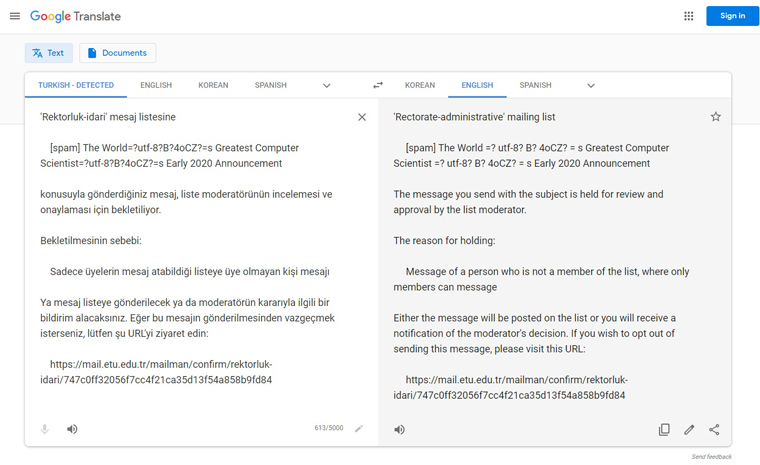The height and width of the screenshot is (465, 760).
Task: Select Korean as source language
Action: point(213,85)
